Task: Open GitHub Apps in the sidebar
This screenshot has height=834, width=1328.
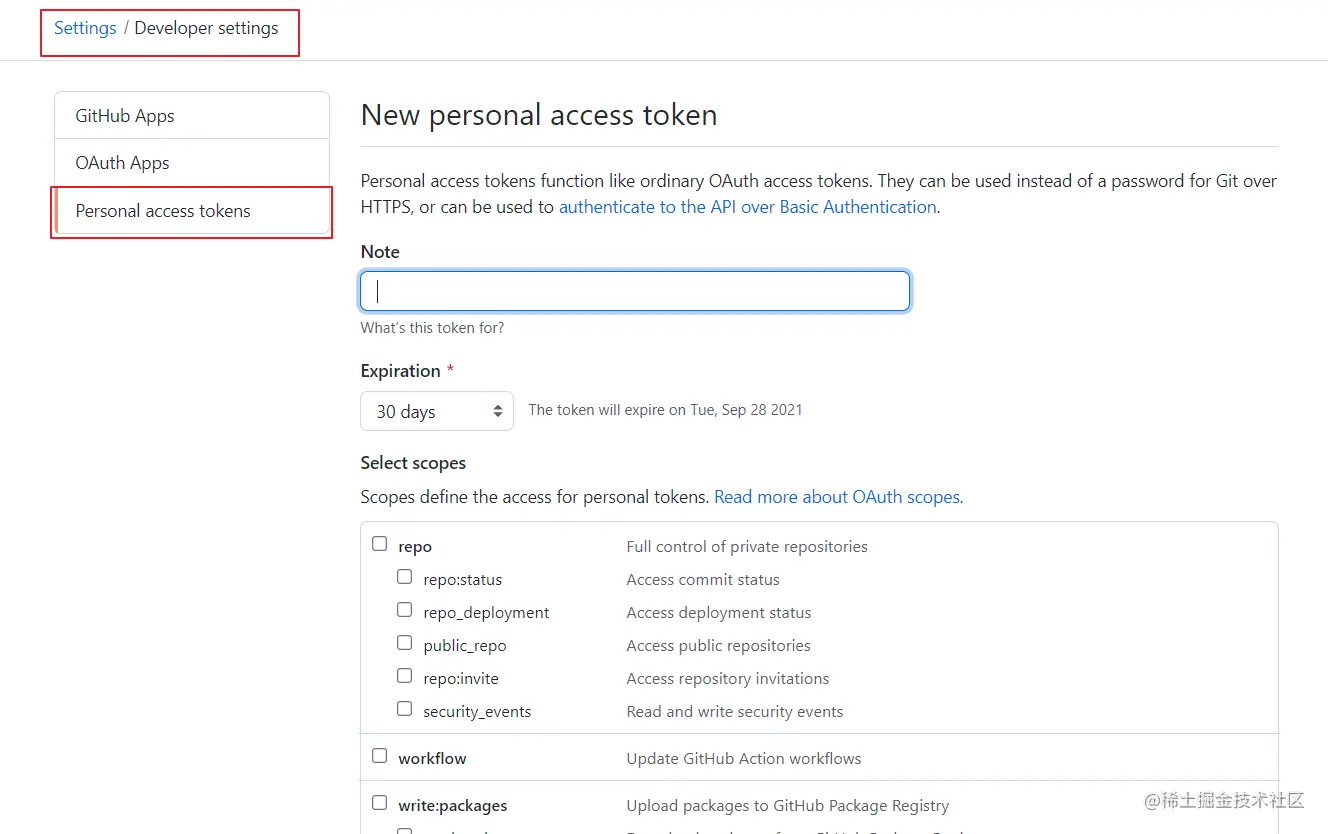Action: click(x=125, y=116)
